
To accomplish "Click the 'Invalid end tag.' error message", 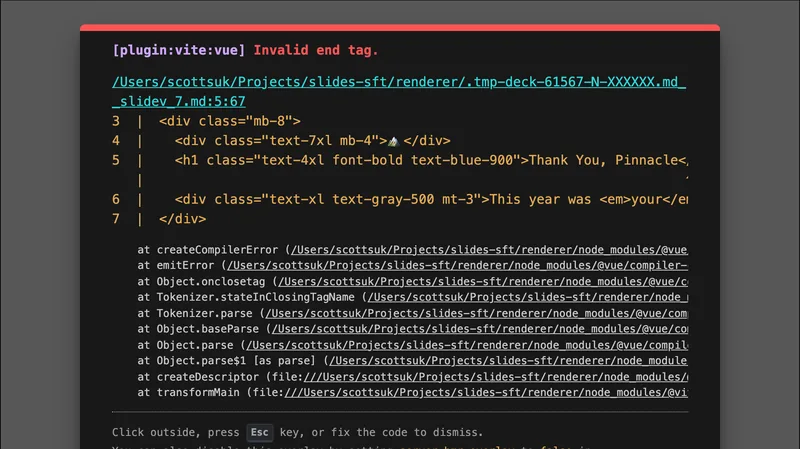I will (316, 50).
